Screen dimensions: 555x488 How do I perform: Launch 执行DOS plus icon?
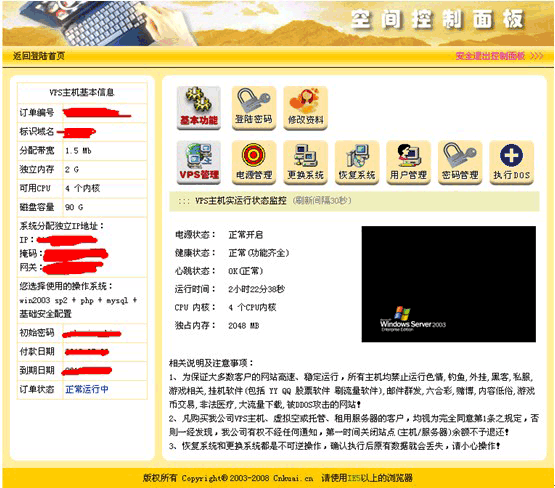click(x=511, y=162)
